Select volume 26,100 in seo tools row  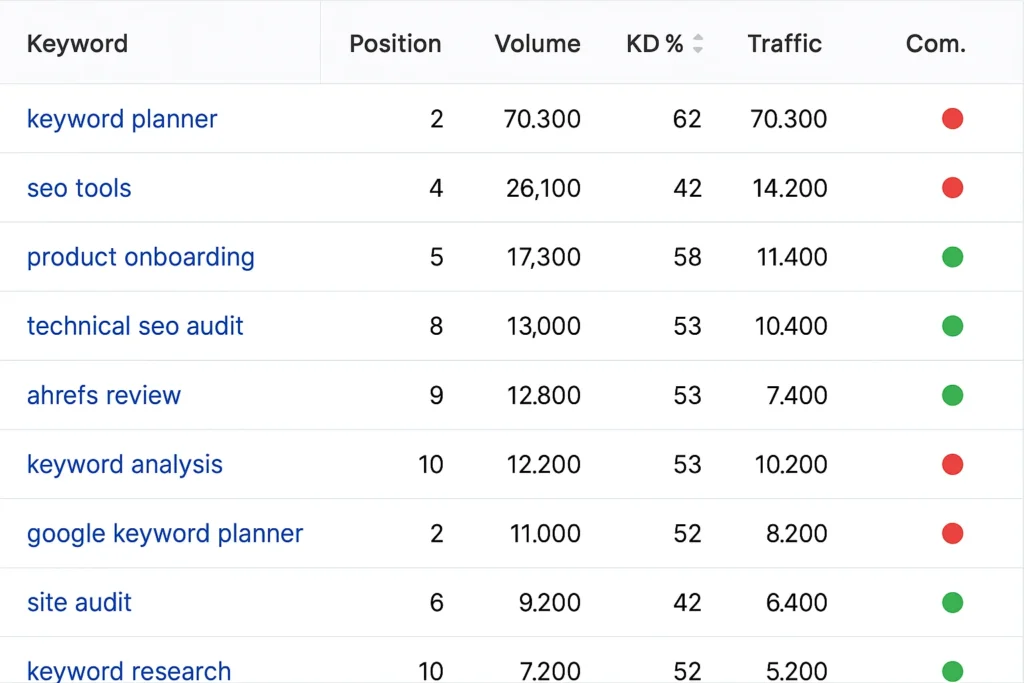543,188
